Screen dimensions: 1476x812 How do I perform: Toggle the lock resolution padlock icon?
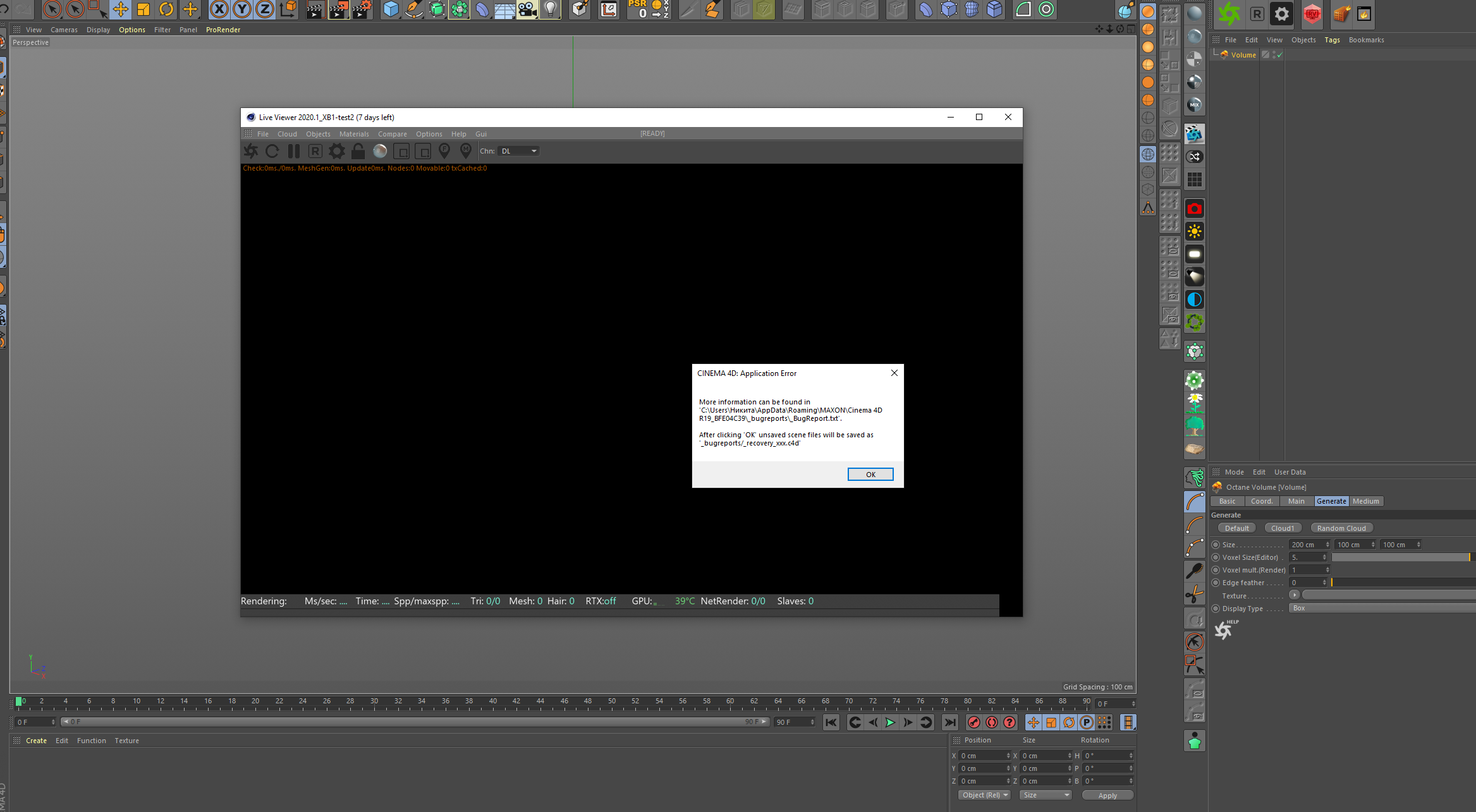358,151
